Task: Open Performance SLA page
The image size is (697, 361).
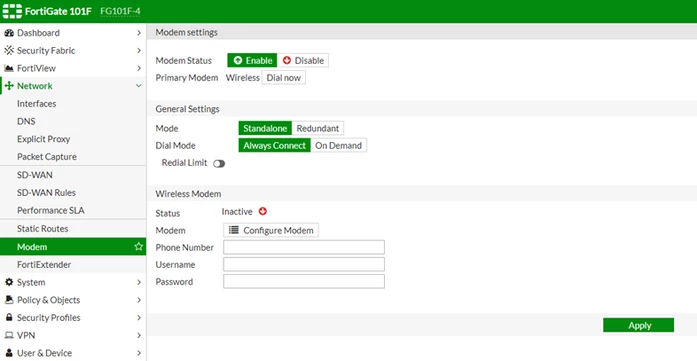Action: point(73,211)
